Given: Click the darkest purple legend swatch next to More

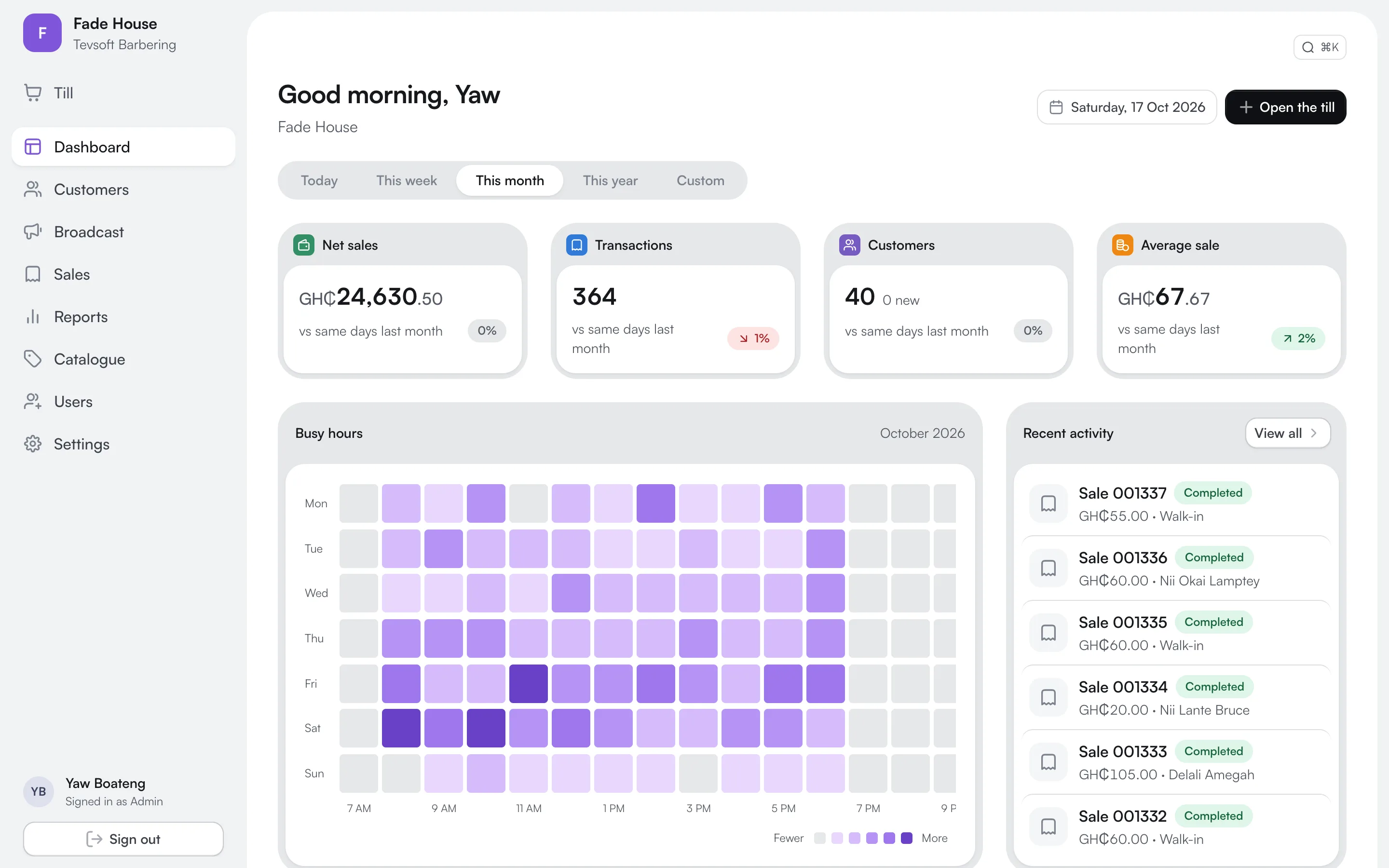Looking at the screenshot, I should (907, 838).
